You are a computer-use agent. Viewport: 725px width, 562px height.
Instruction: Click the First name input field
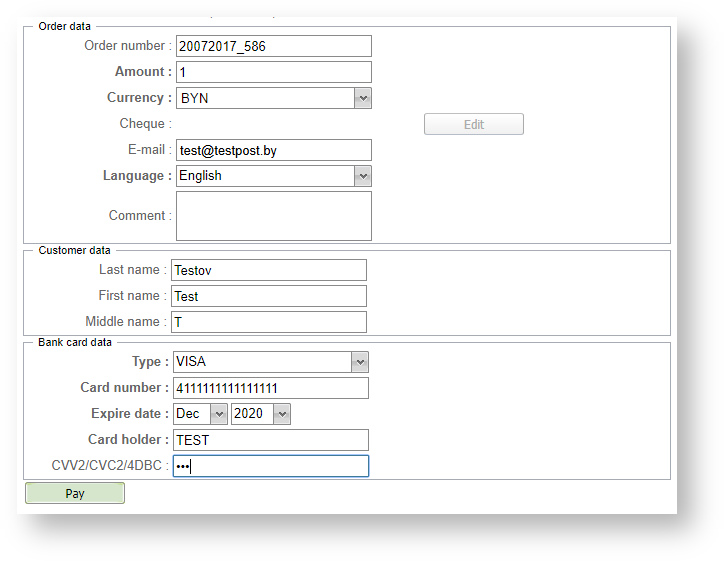[268, 296]
